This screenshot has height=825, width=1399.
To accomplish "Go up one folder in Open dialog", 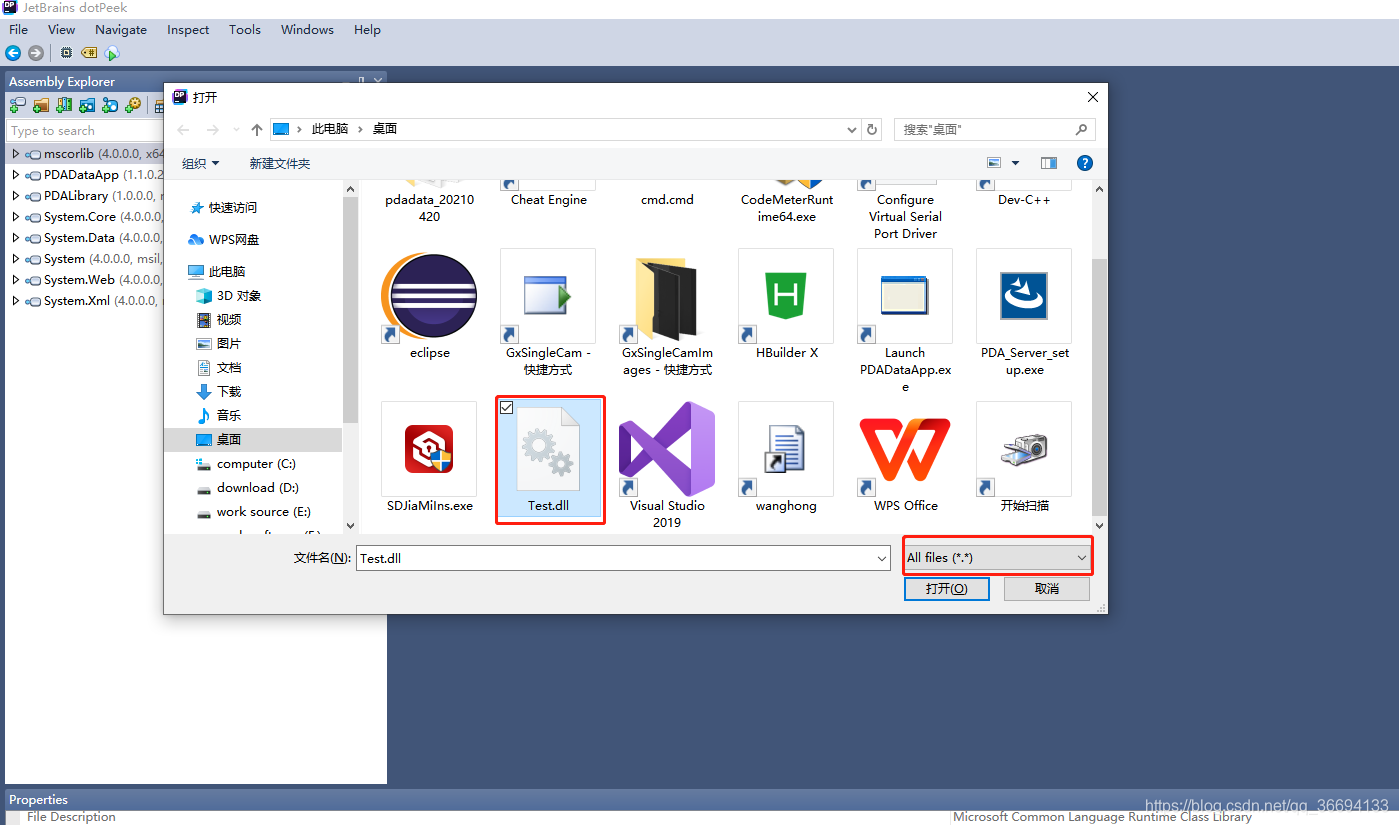I will coord(257,129).
